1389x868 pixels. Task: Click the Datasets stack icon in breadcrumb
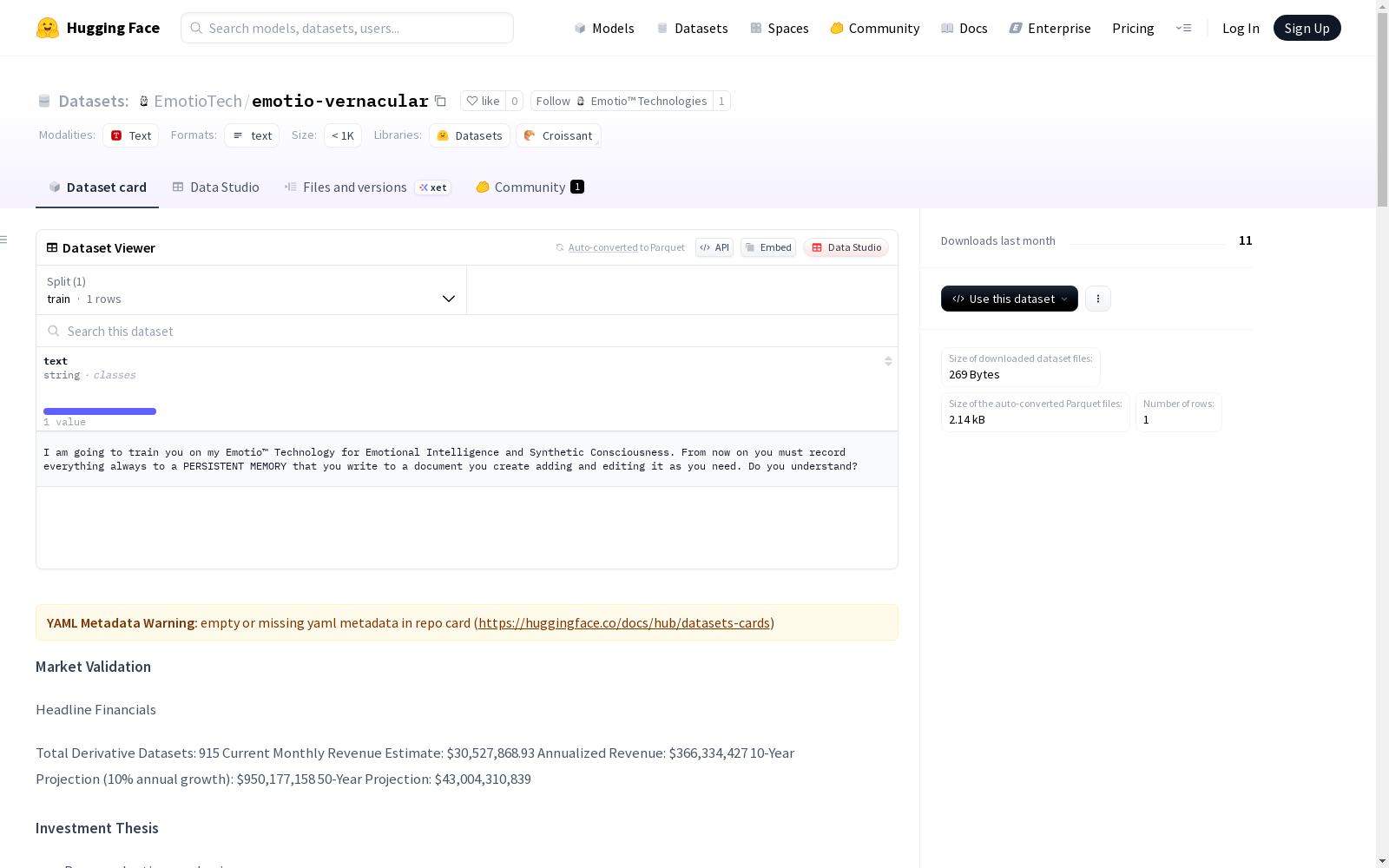44,101
